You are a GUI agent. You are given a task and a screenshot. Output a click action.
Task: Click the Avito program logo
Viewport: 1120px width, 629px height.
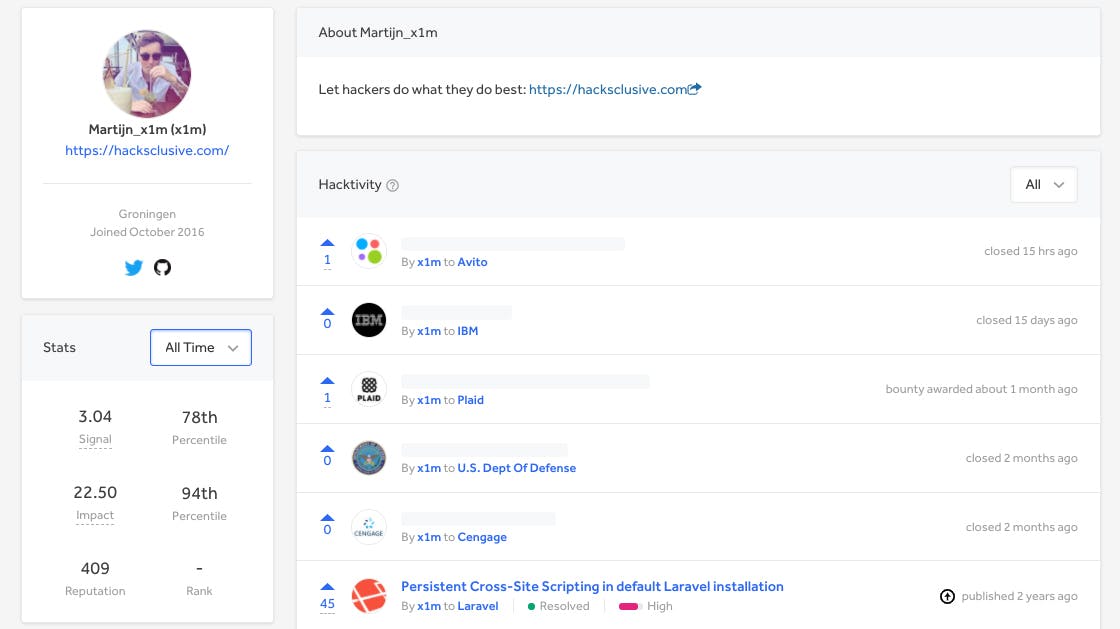(x=369, y=251)
